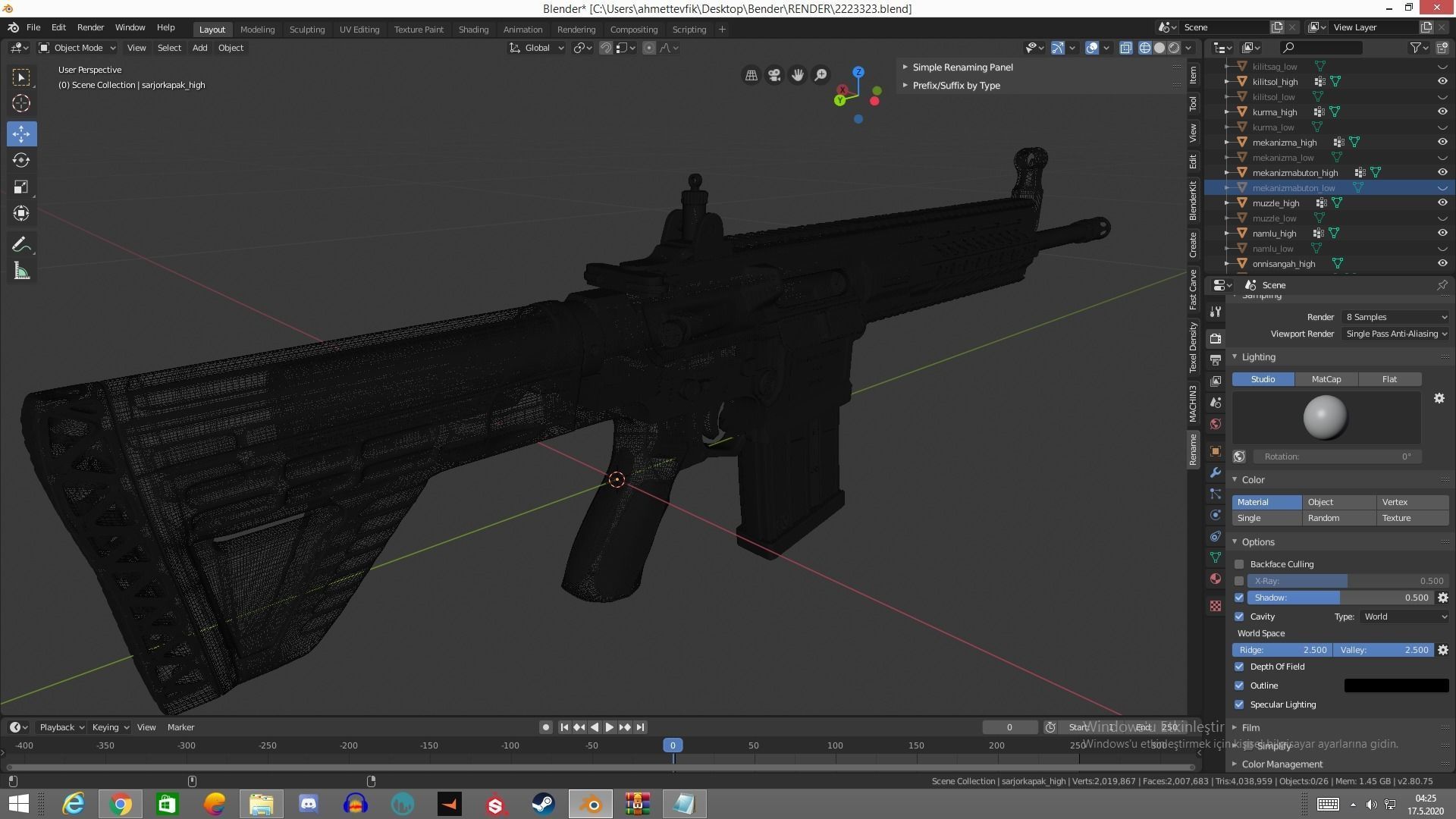Hide muzzle_high with eye icon

pyautogui.click(x=1442, y=202)
